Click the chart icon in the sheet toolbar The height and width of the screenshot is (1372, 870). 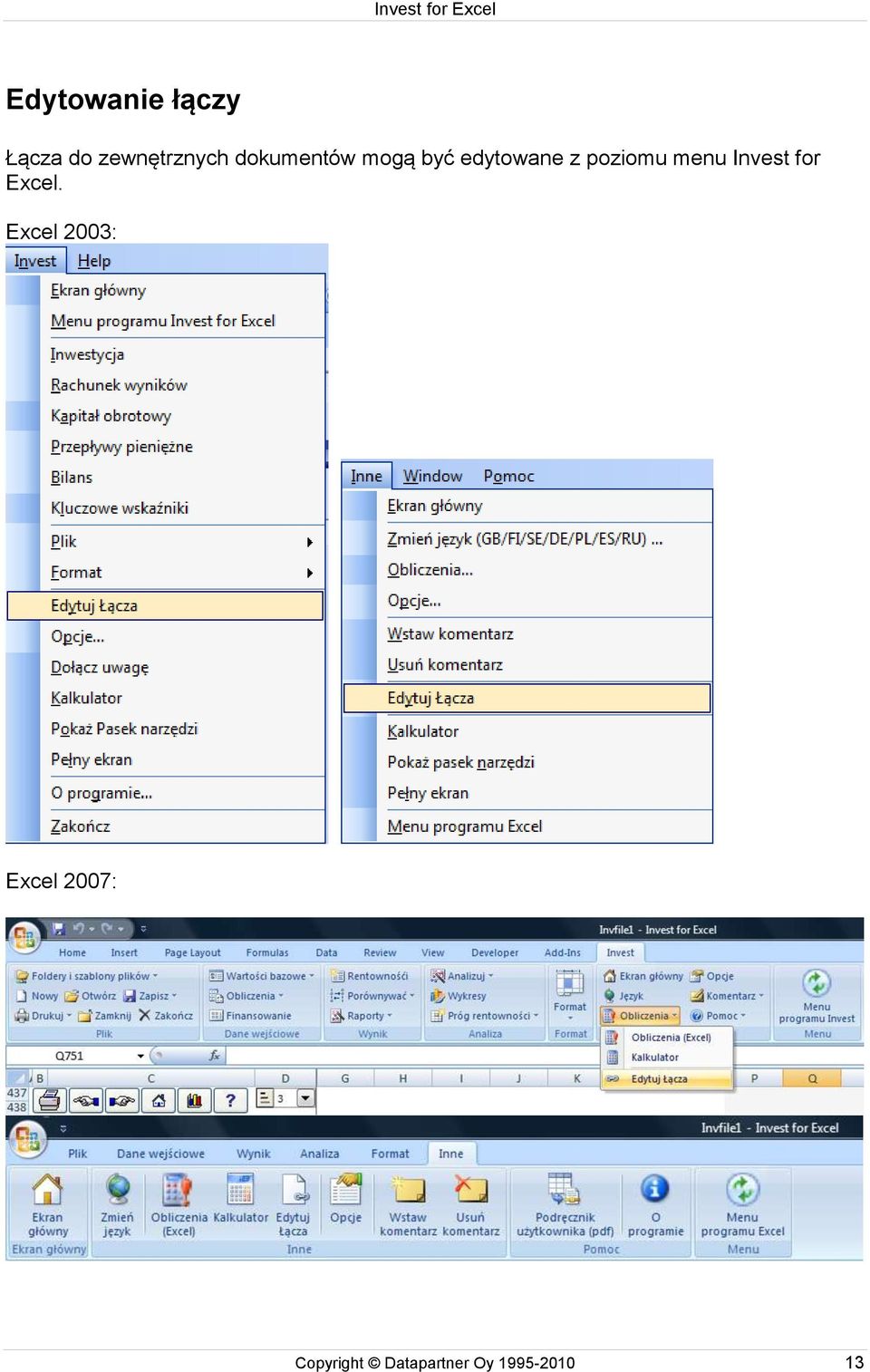click(194, 1100)
